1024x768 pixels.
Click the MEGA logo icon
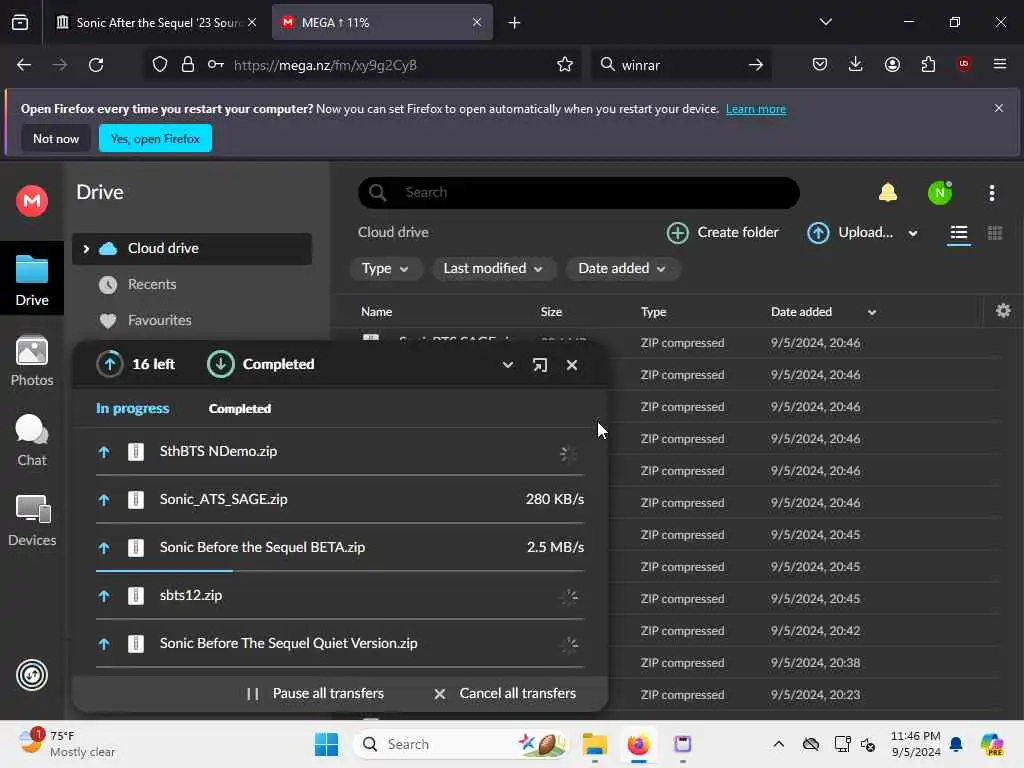click(31, 200)
